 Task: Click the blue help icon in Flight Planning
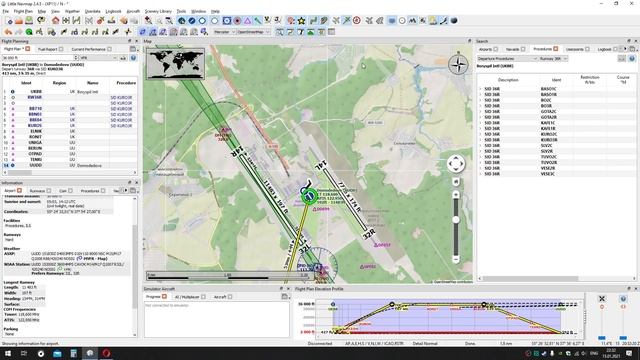(133, 58)
